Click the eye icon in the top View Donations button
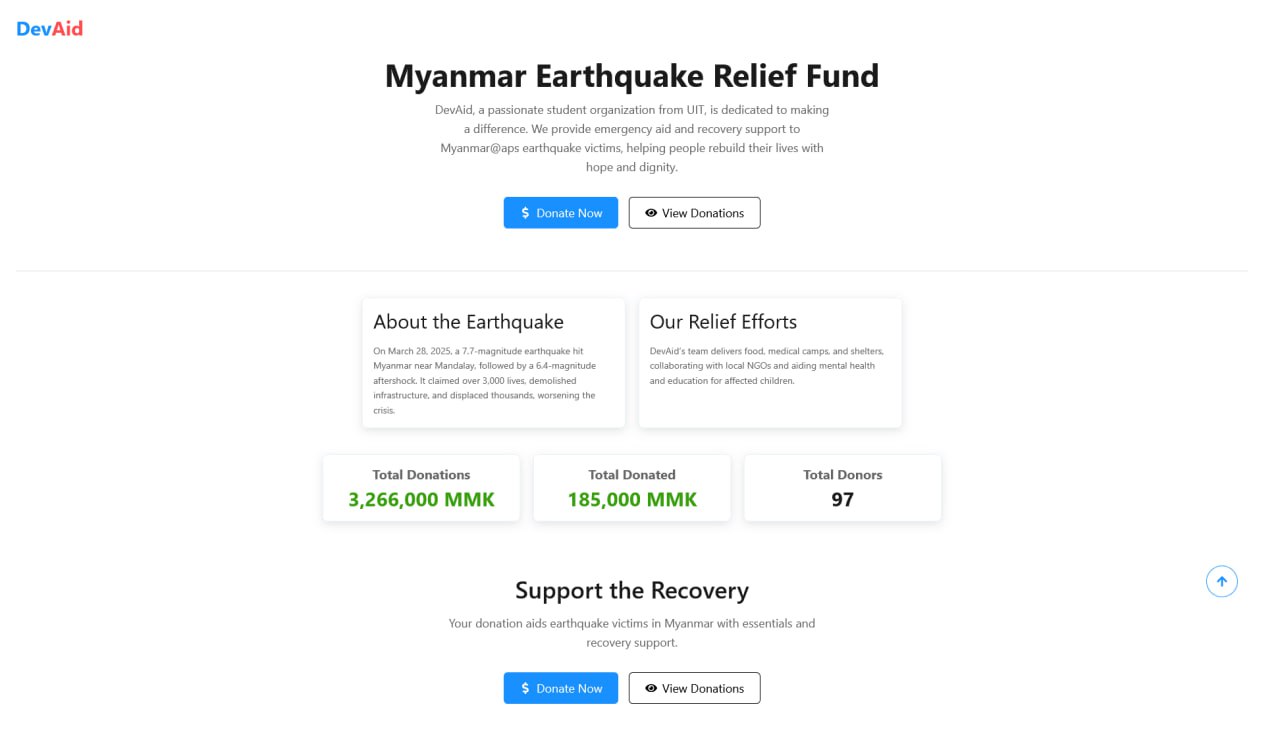Viewport: 1280px width, 746px height. click(651, 213)
